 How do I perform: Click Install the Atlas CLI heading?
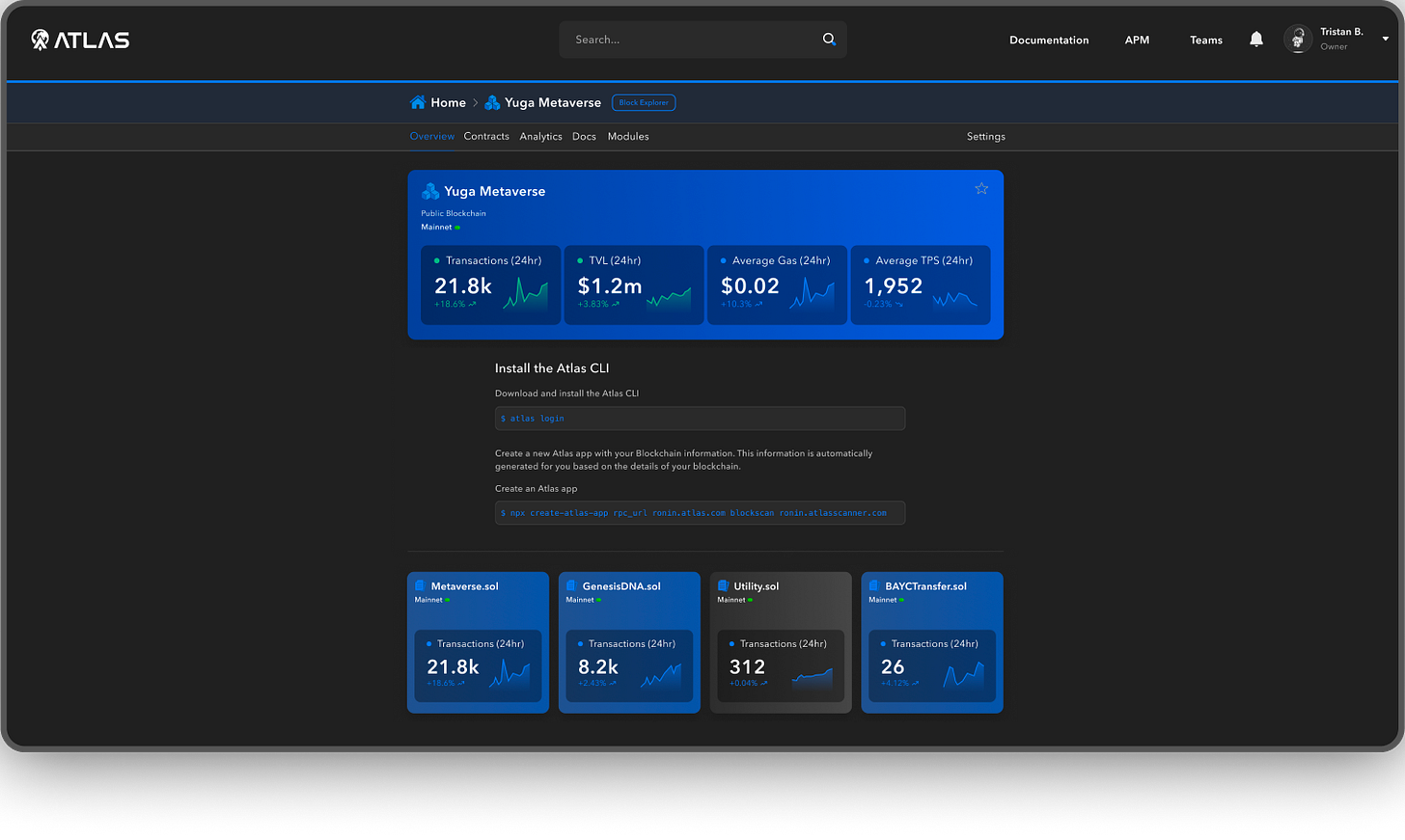[552, 368]
